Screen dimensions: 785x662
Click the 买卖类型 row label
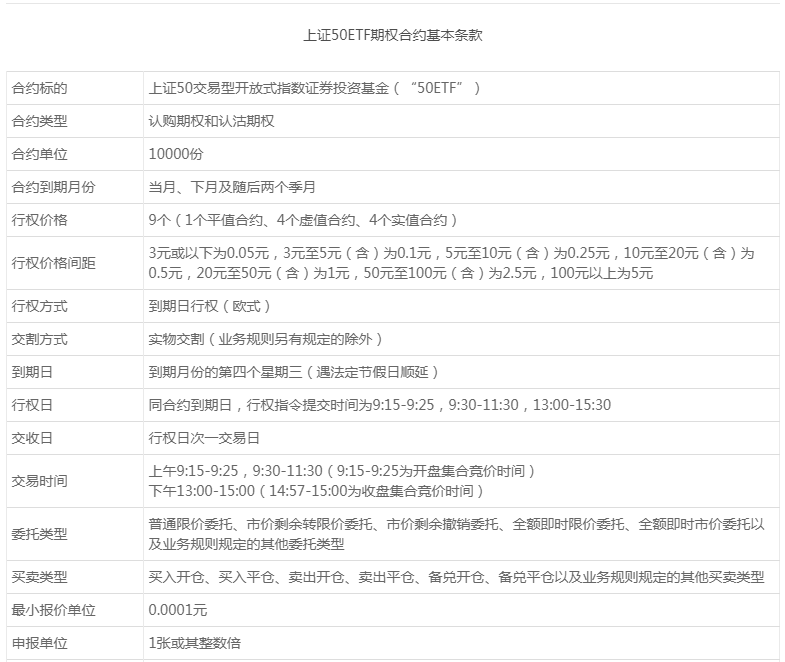(39, 577)
